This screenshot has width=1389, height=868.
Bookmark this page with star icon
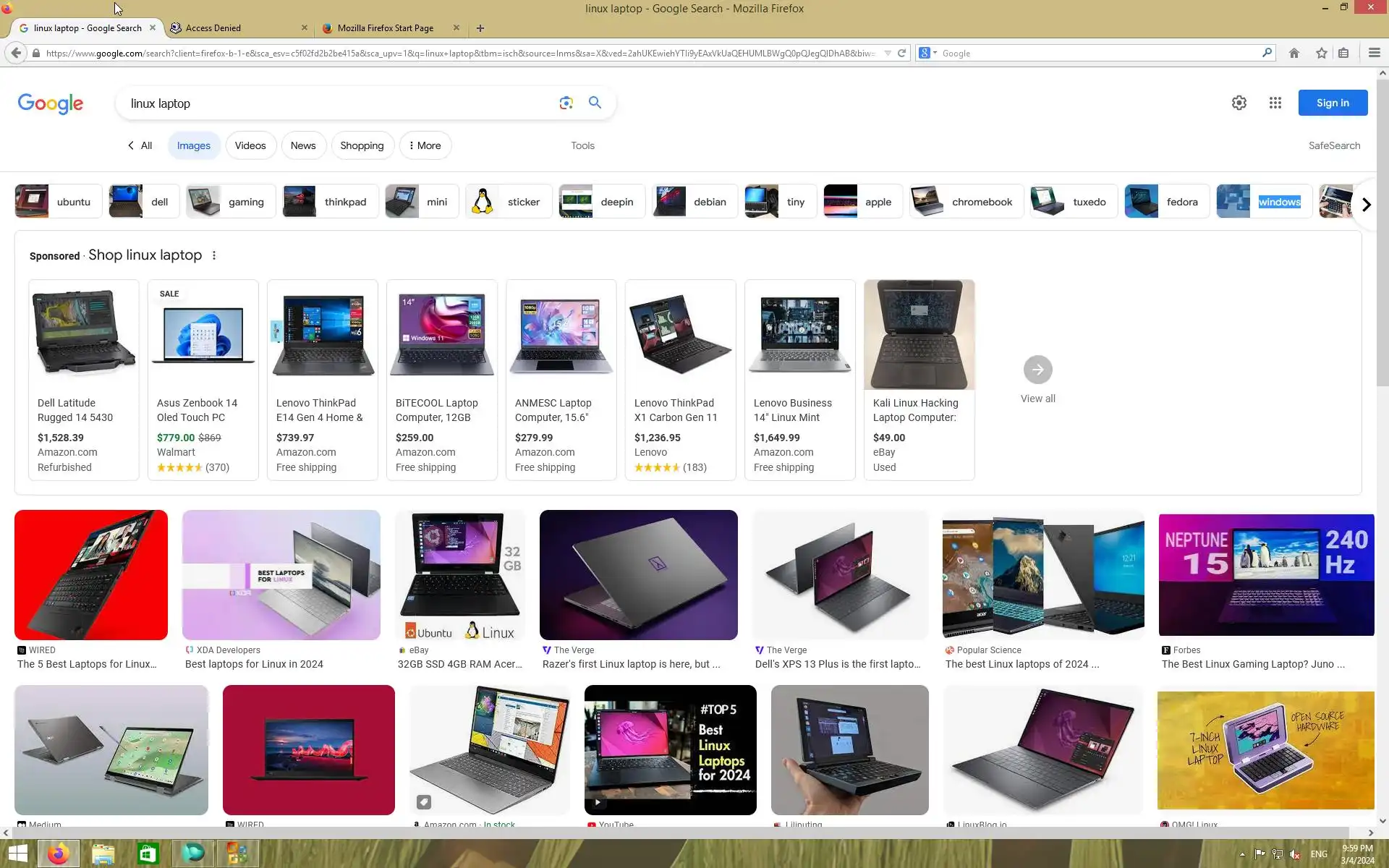1321,53
